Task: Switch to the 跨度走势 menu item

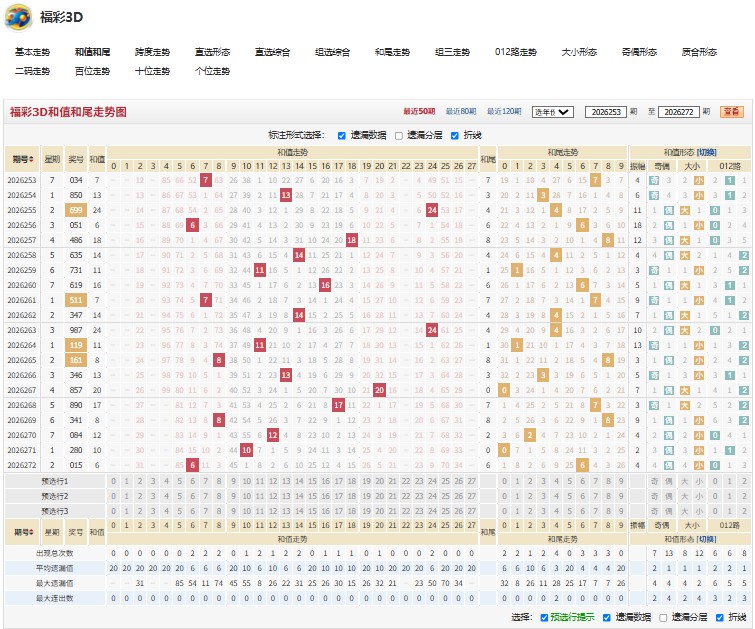Action: pyautogui.click(x=152, y=52)
